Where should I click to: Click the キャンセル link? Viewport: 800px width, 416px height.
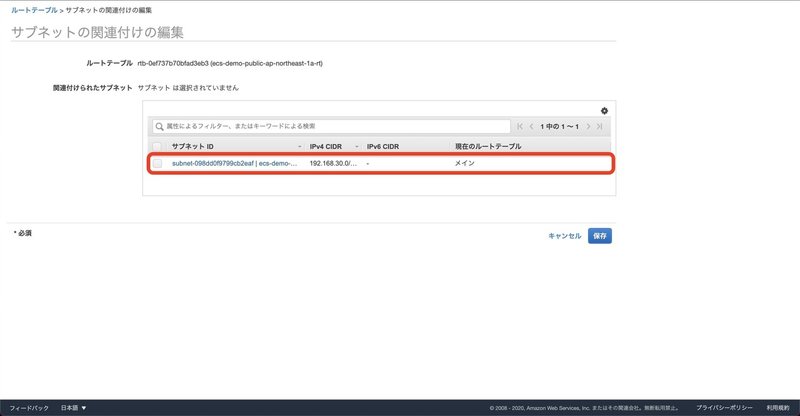pos(564,236)
